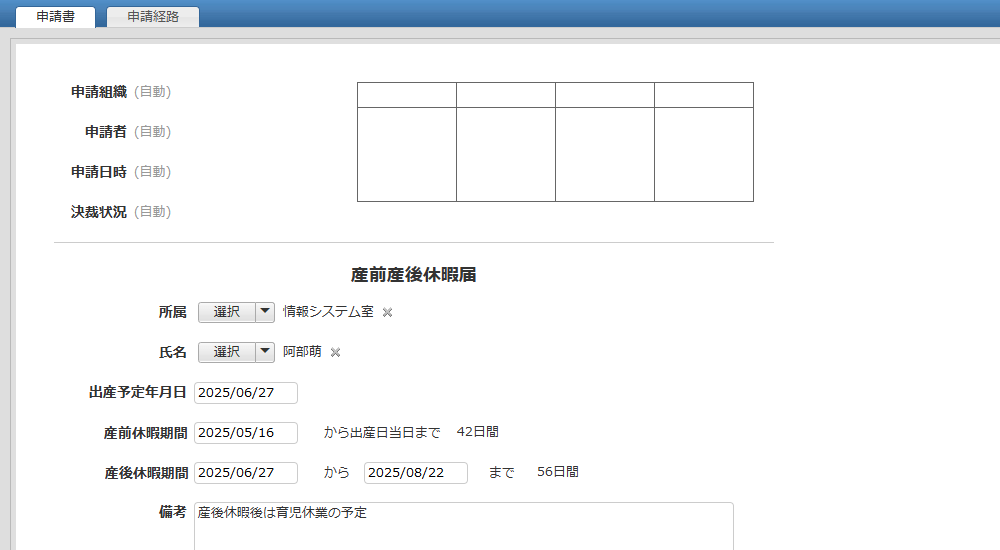1000x550 pixels.
Task: Click into the 備考 remarks text area
Action: coord(463,530)
